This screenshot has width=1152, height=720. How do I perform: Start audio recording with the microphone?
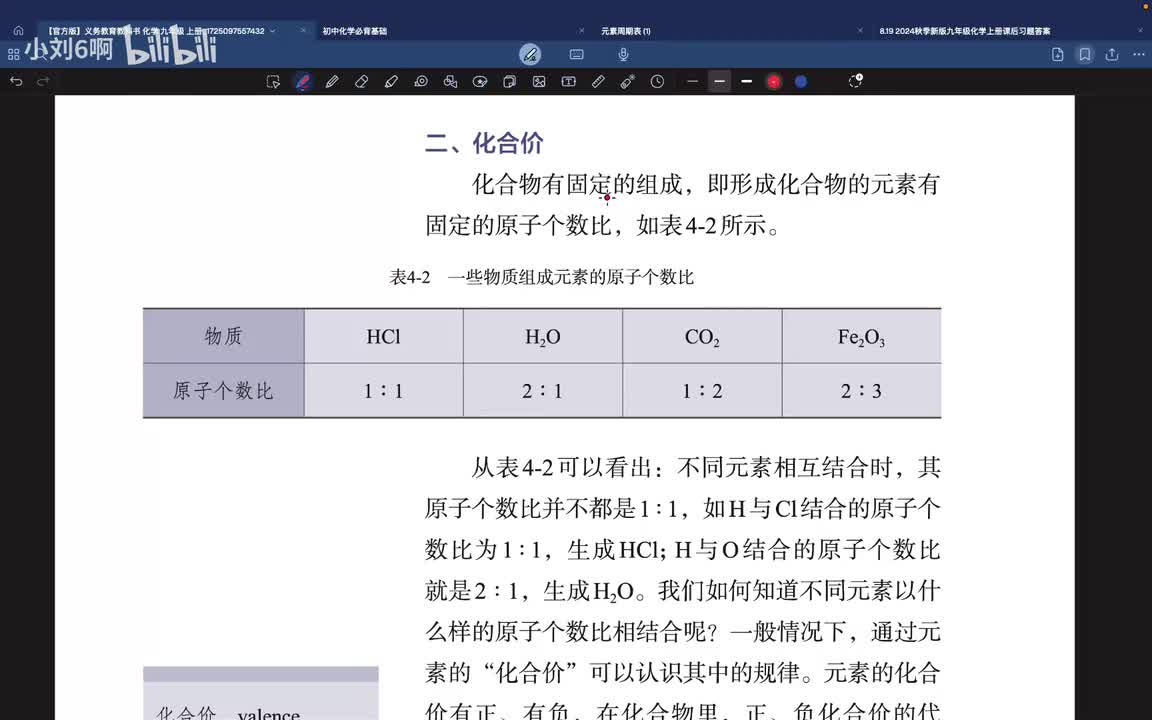623,54
